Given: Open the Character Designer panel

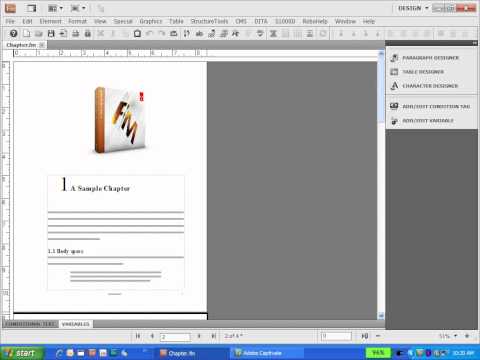Looking at the screenshot, I should 424,86.
